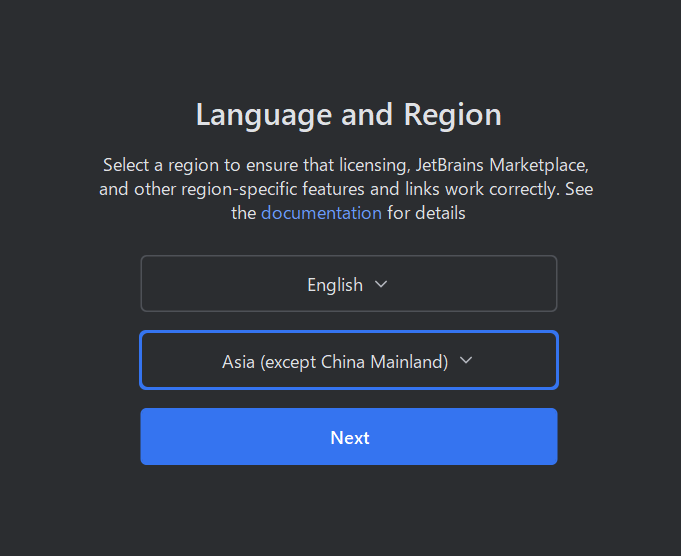Click the 'Asia (except China Mainland)' text

coord(335,362)
